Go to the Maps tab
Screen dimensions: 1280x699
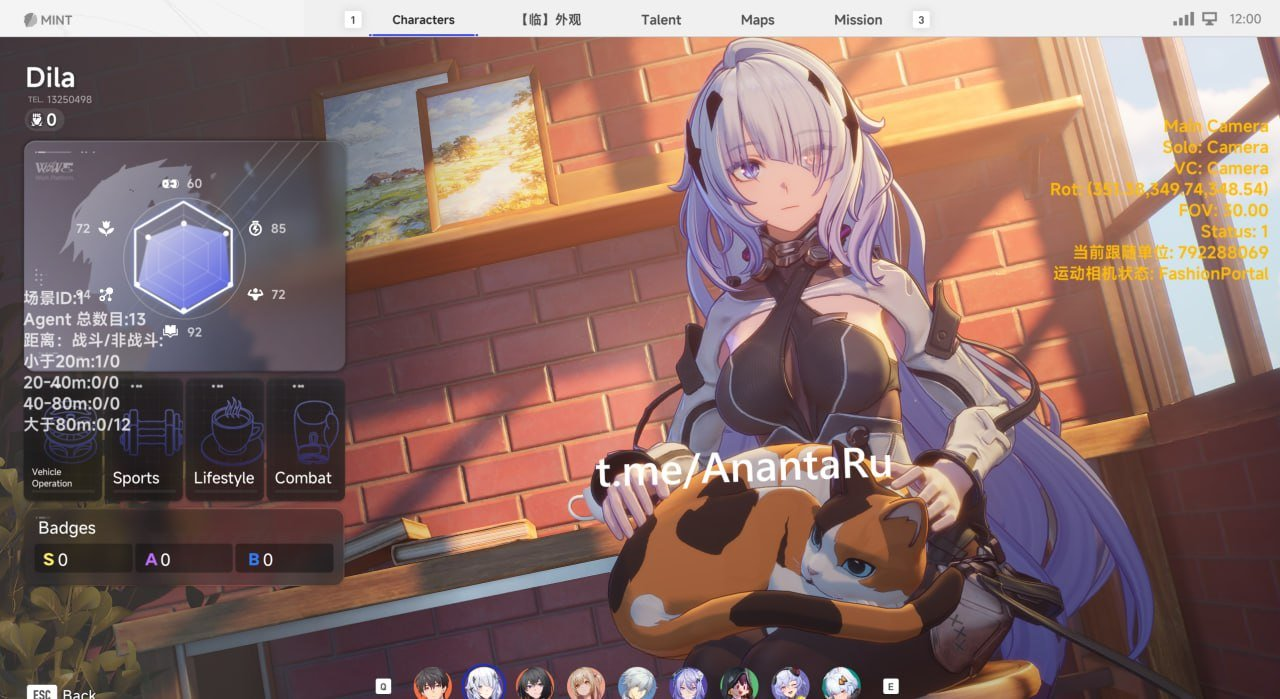pos(757,19)
